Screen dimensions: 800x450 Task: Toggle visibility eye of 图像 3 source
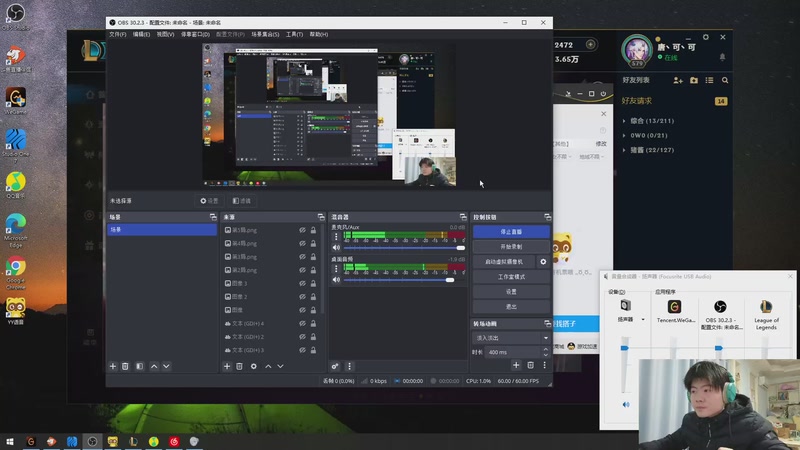pyautogui.click(x=303, y=283)
